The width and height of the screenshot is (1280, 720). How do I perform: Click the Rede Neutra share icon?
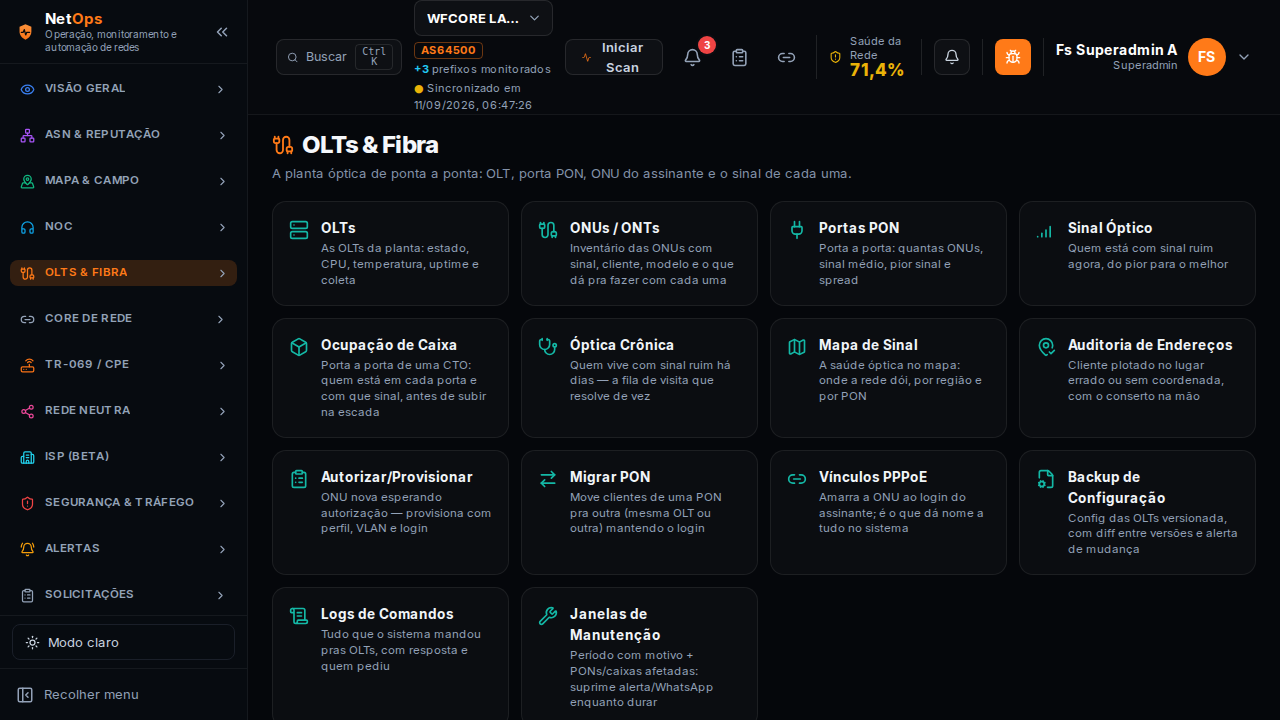28,411
